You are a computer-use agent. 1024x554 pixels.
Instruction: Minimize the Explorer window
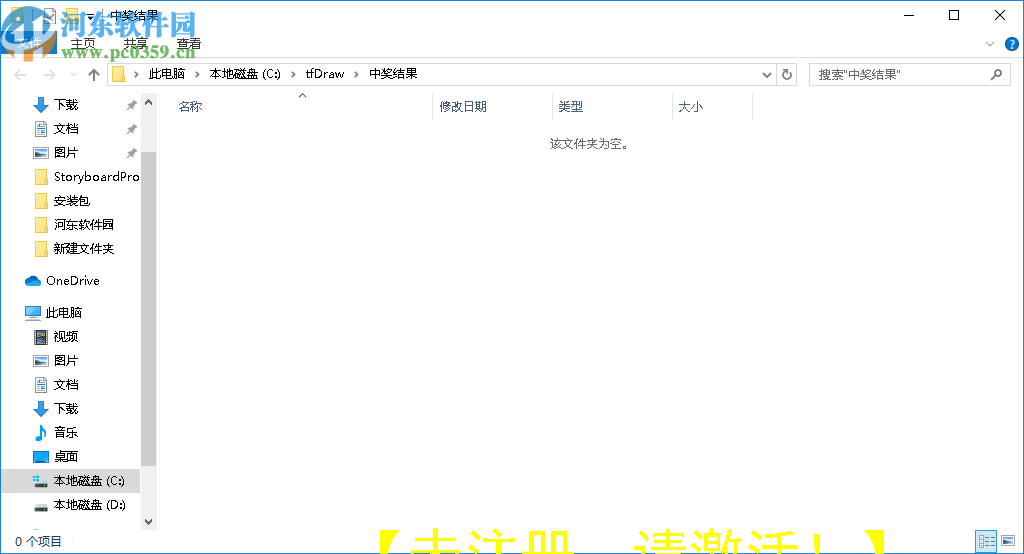point(908,15)
